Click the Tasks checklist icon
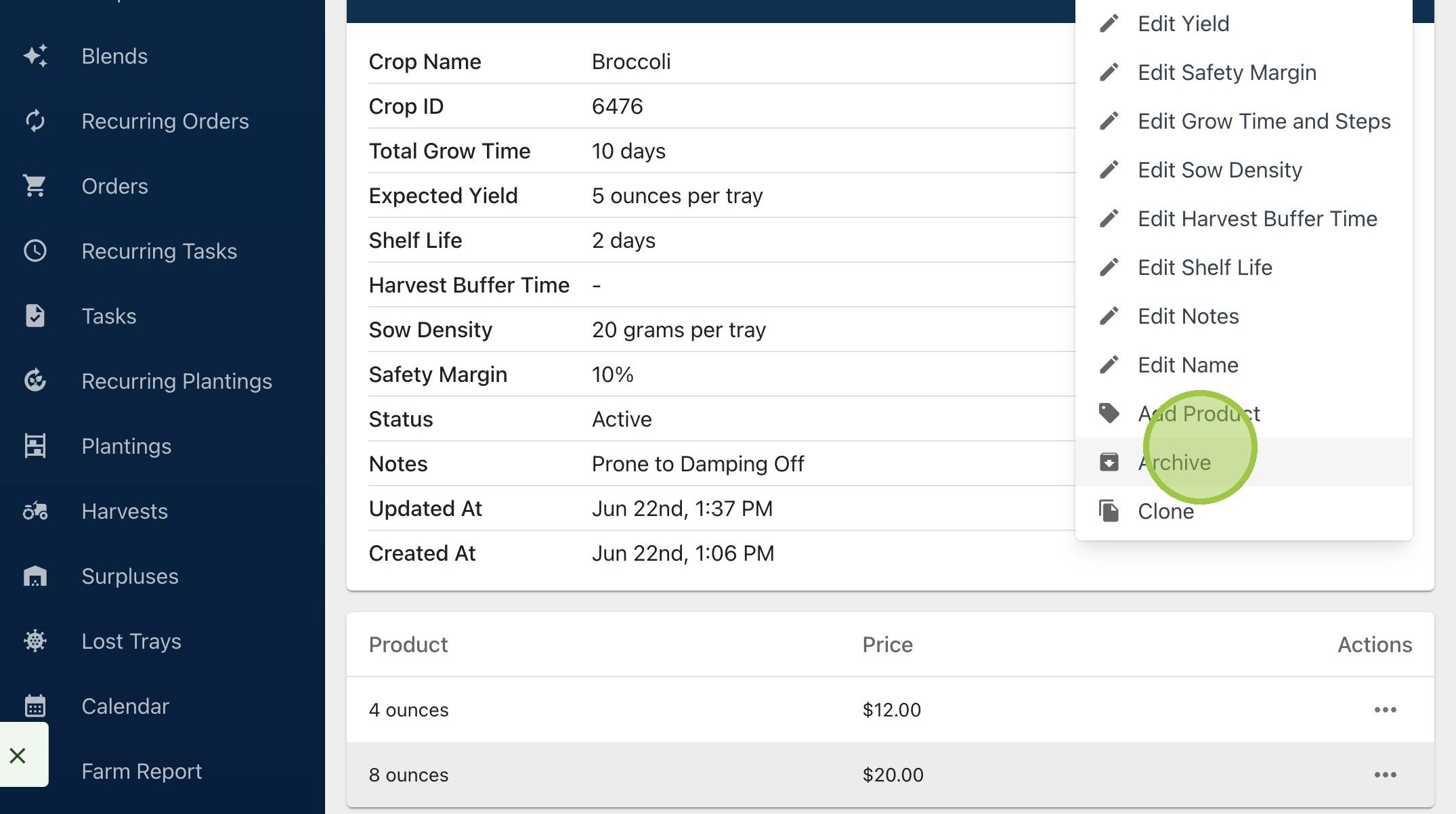 [35, 316]
